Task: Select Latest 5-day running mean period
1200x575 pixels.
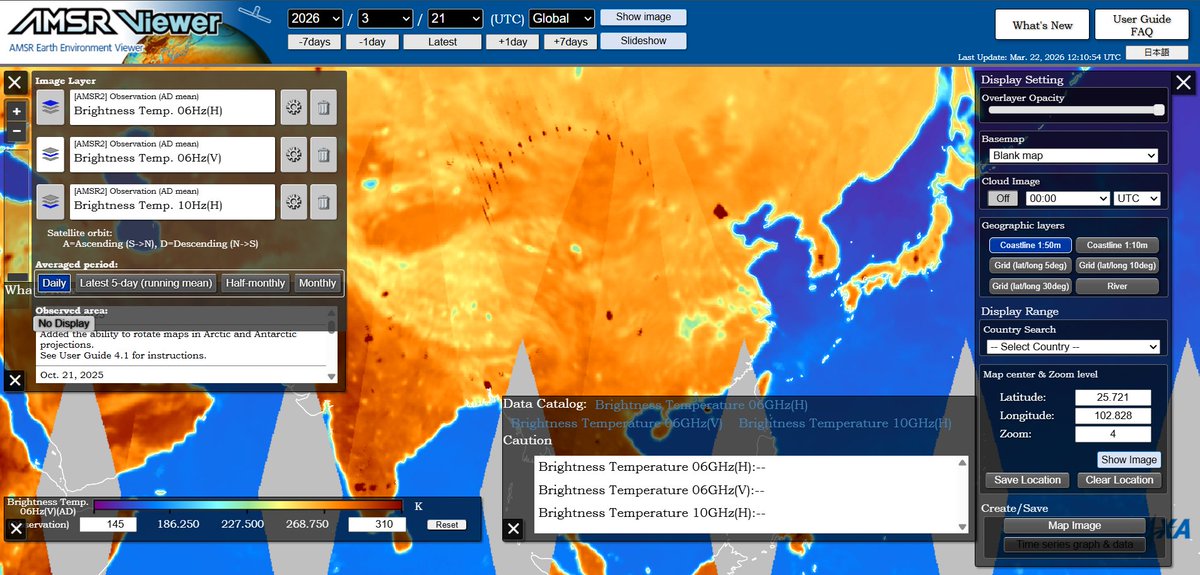Action: 146,283
